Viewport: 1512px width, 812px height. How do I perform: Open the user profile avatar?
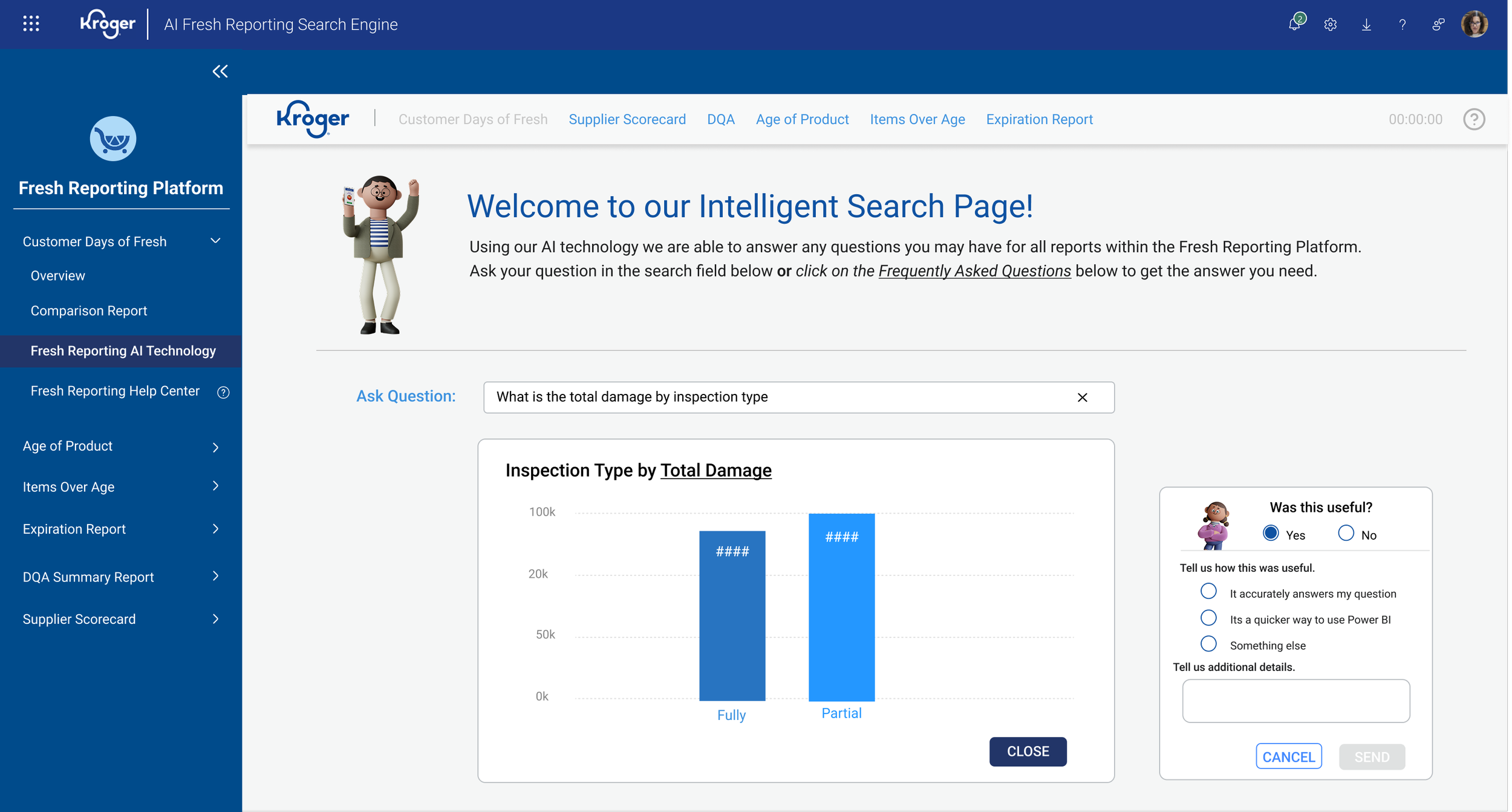coord(1474,24)
